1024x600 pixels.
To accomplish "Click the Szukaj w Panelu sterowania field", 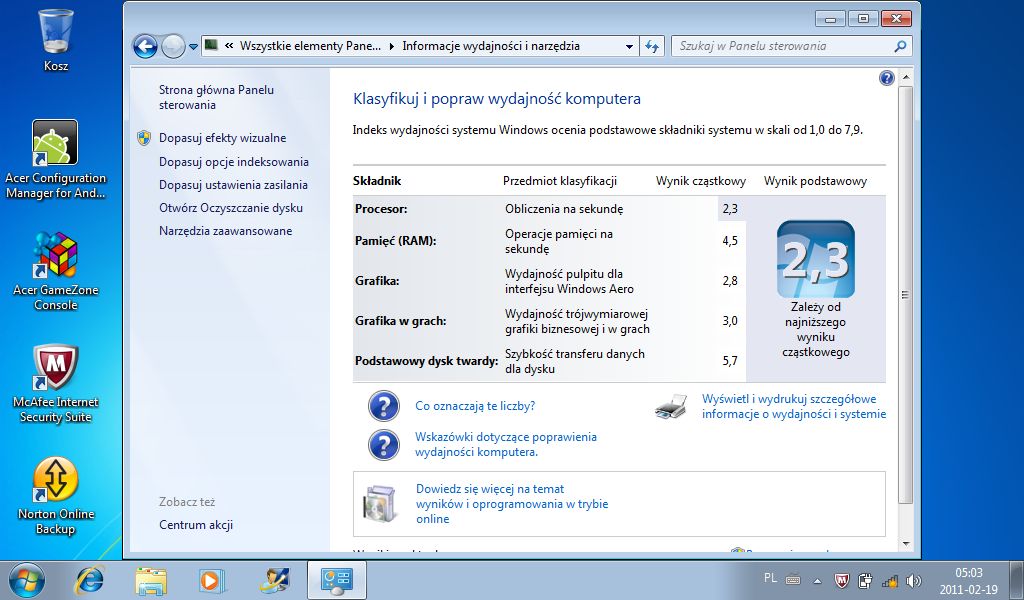I will point(783,46).
